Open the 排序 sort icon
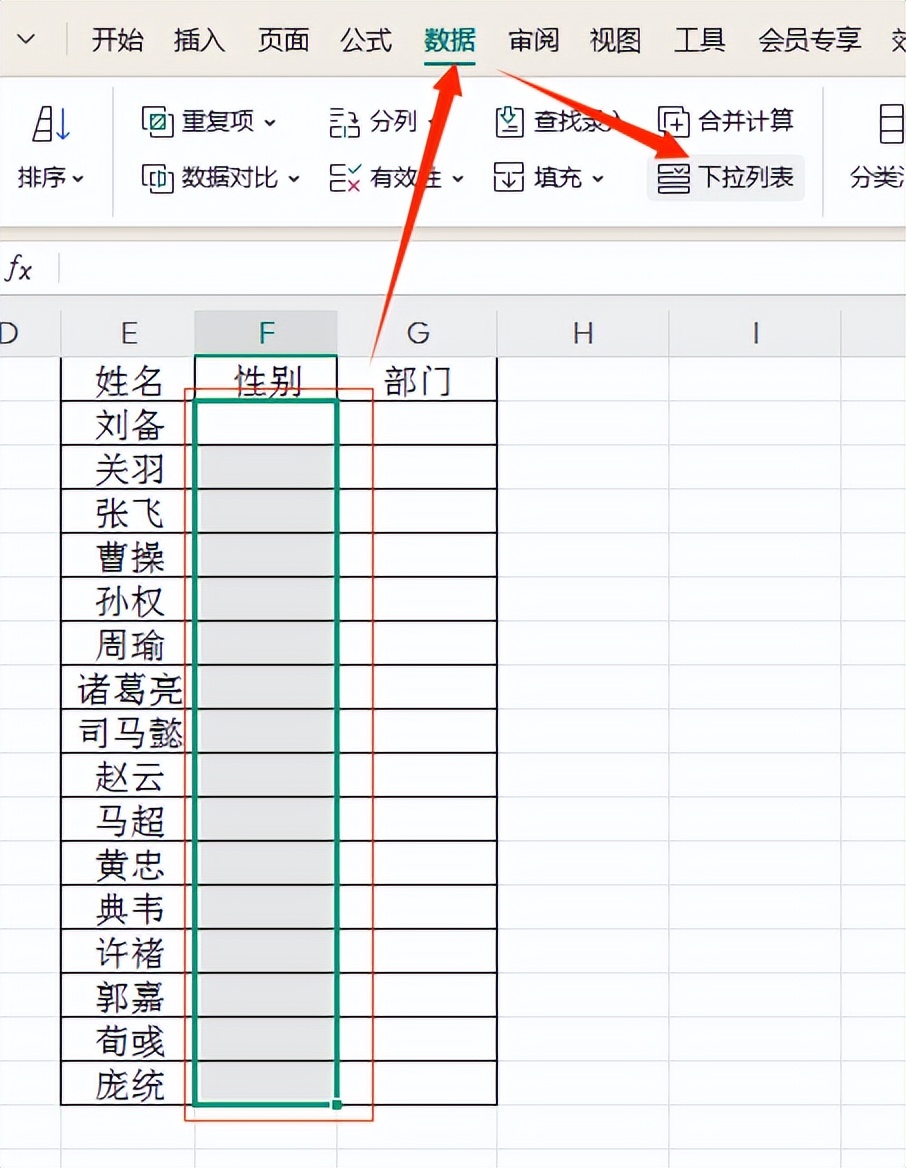906x1168 pixels. [x=51, y=124]
